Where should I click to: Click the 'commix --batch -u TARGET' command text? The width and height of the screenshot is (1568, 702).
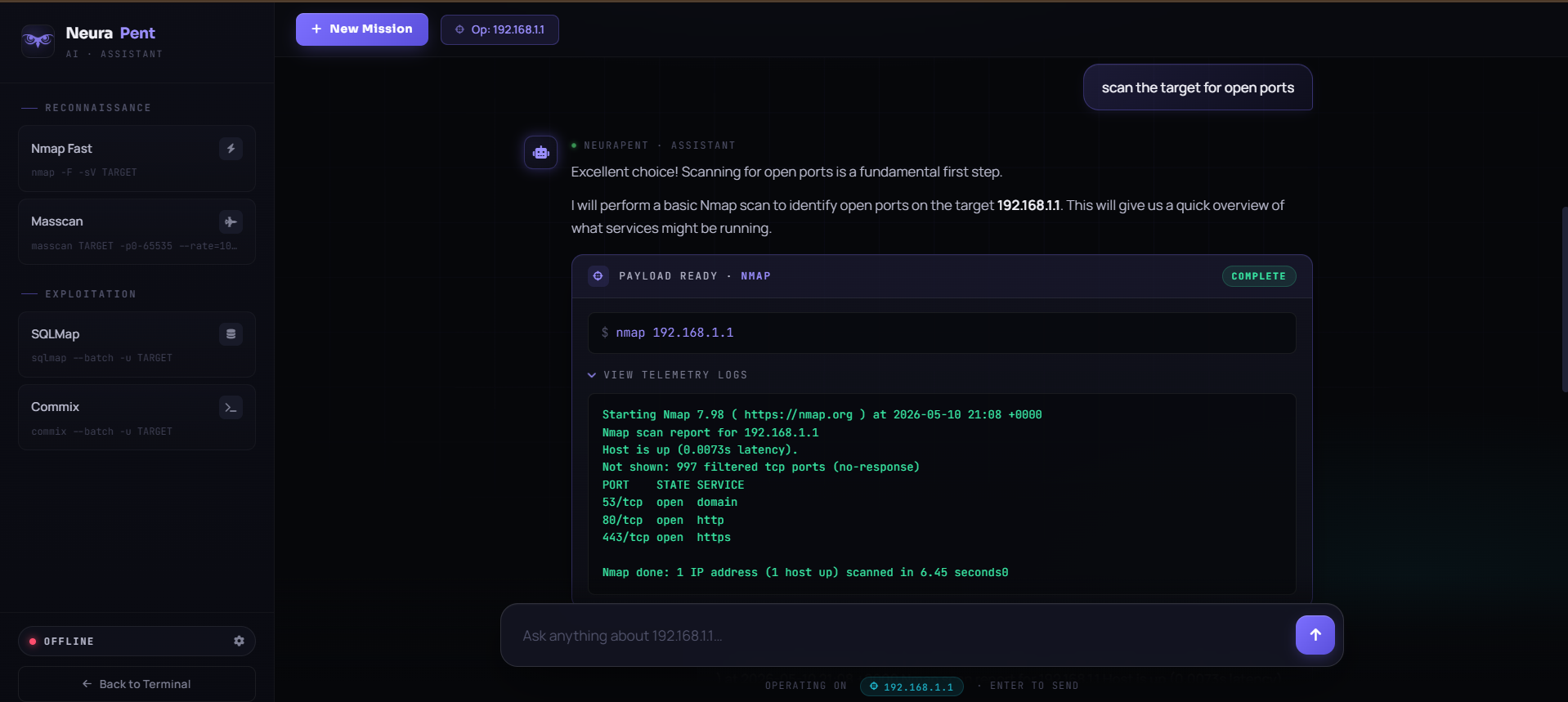[x=101, y=431]
